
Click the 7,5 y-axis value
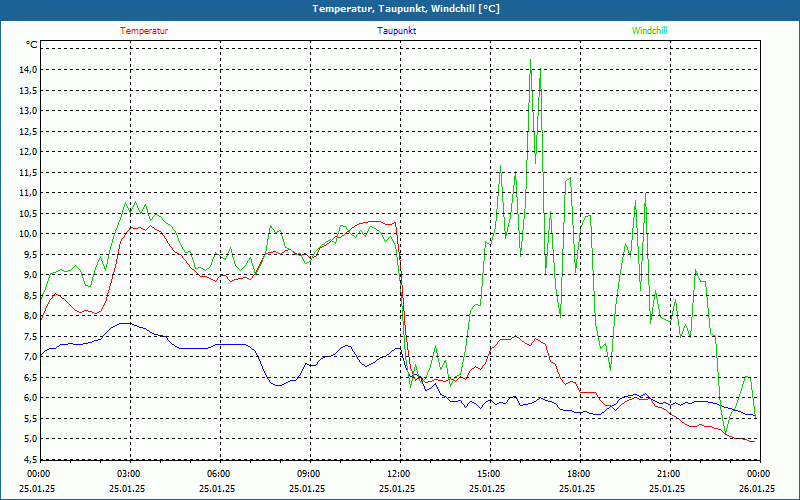pyautogui.click(x=31, y=336)
